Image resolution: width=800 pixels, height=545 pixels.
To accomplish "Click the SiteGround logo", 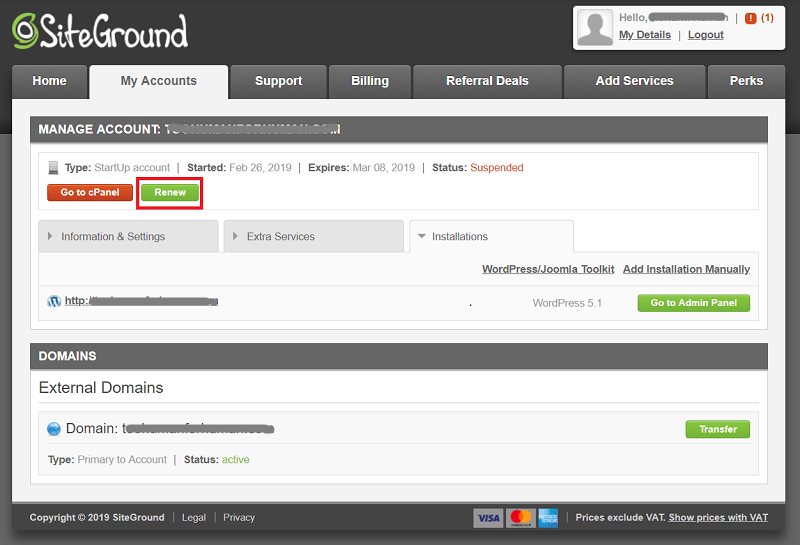I will tap(100, 32).
